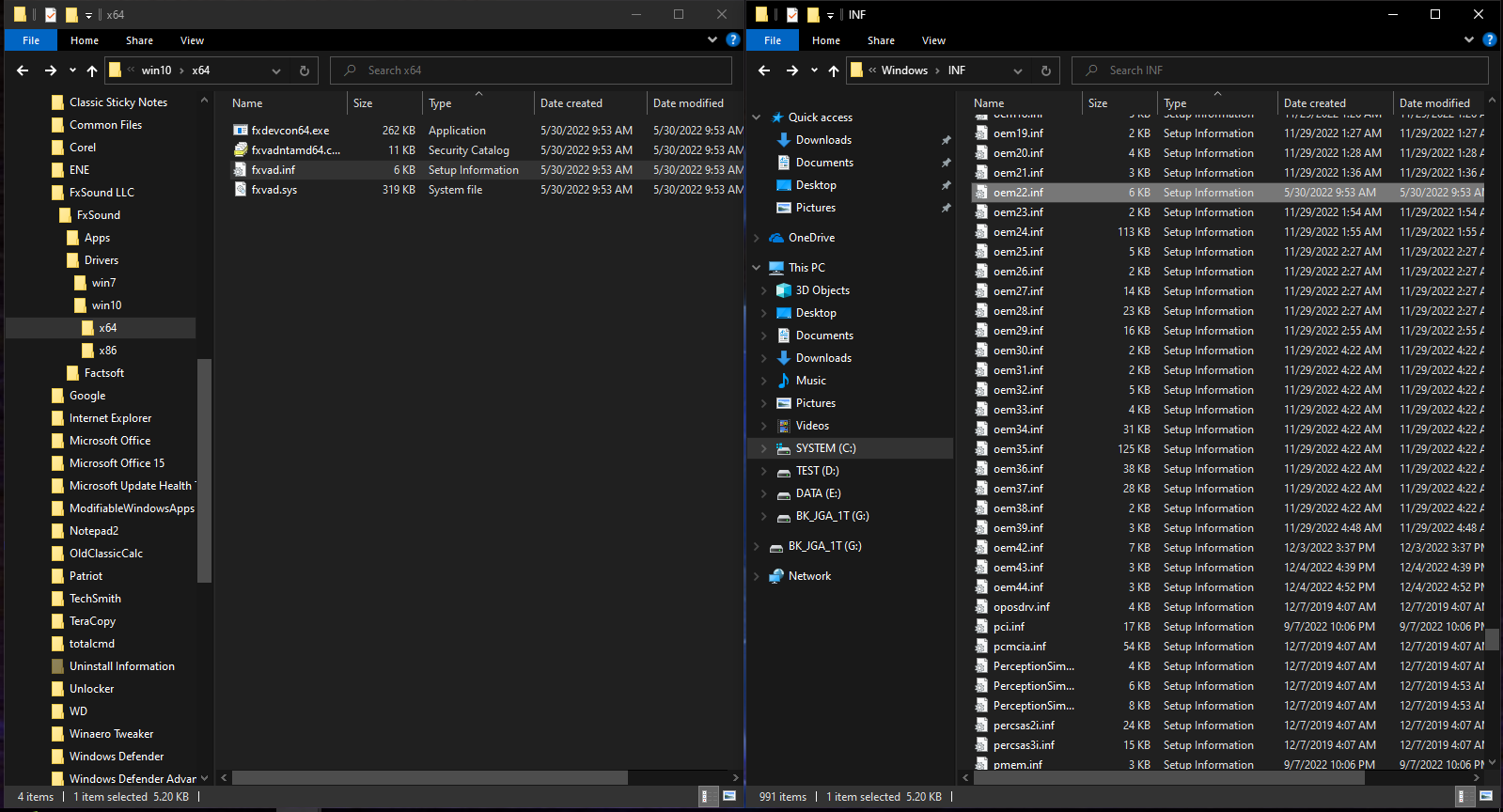Select the fxvad.sys system file icon

click(x=241, y=190)
